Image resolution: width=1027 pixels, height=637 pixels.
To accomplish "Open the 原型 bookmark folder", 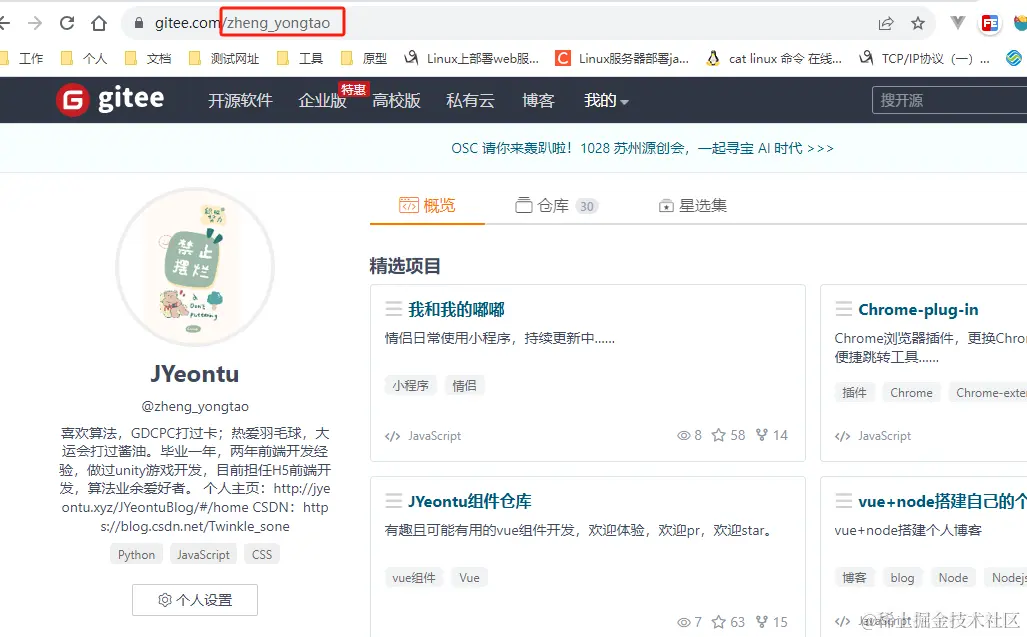I will point(364,59).
